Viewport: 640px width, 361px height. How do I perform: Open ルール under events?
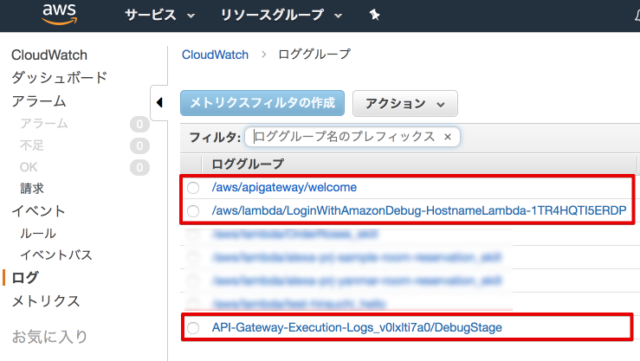click(38, 234)
